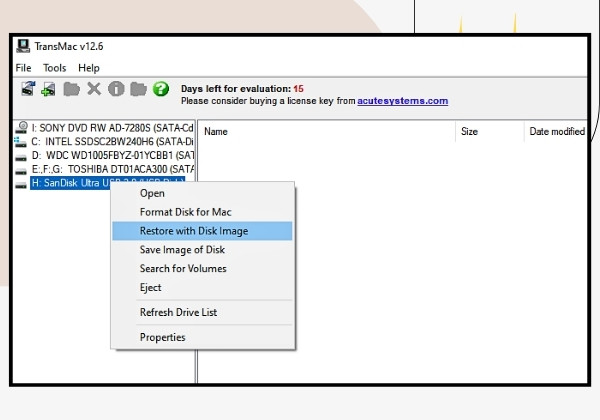Select Refresh Drive List
The height and width of the screenshot is (420, 600).
point(202,312)
